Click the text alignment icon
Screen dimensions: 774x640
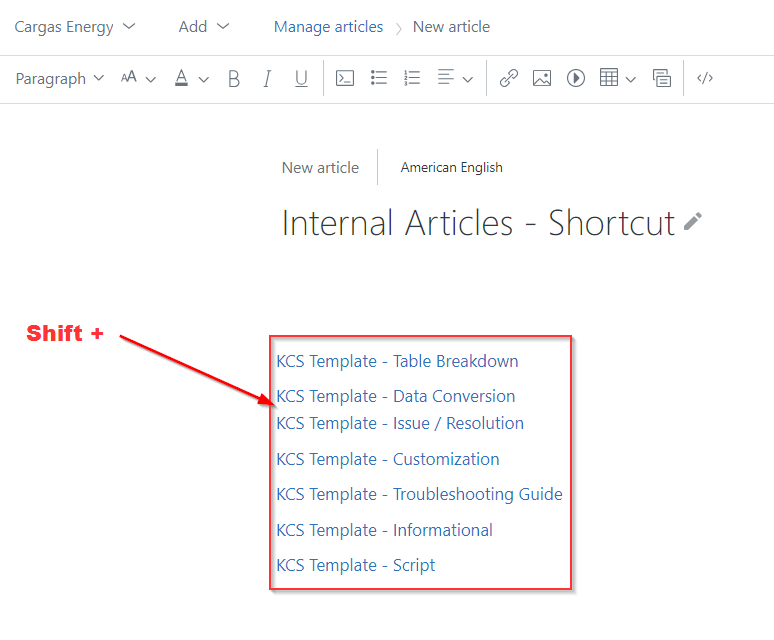(x=446, y=77)
